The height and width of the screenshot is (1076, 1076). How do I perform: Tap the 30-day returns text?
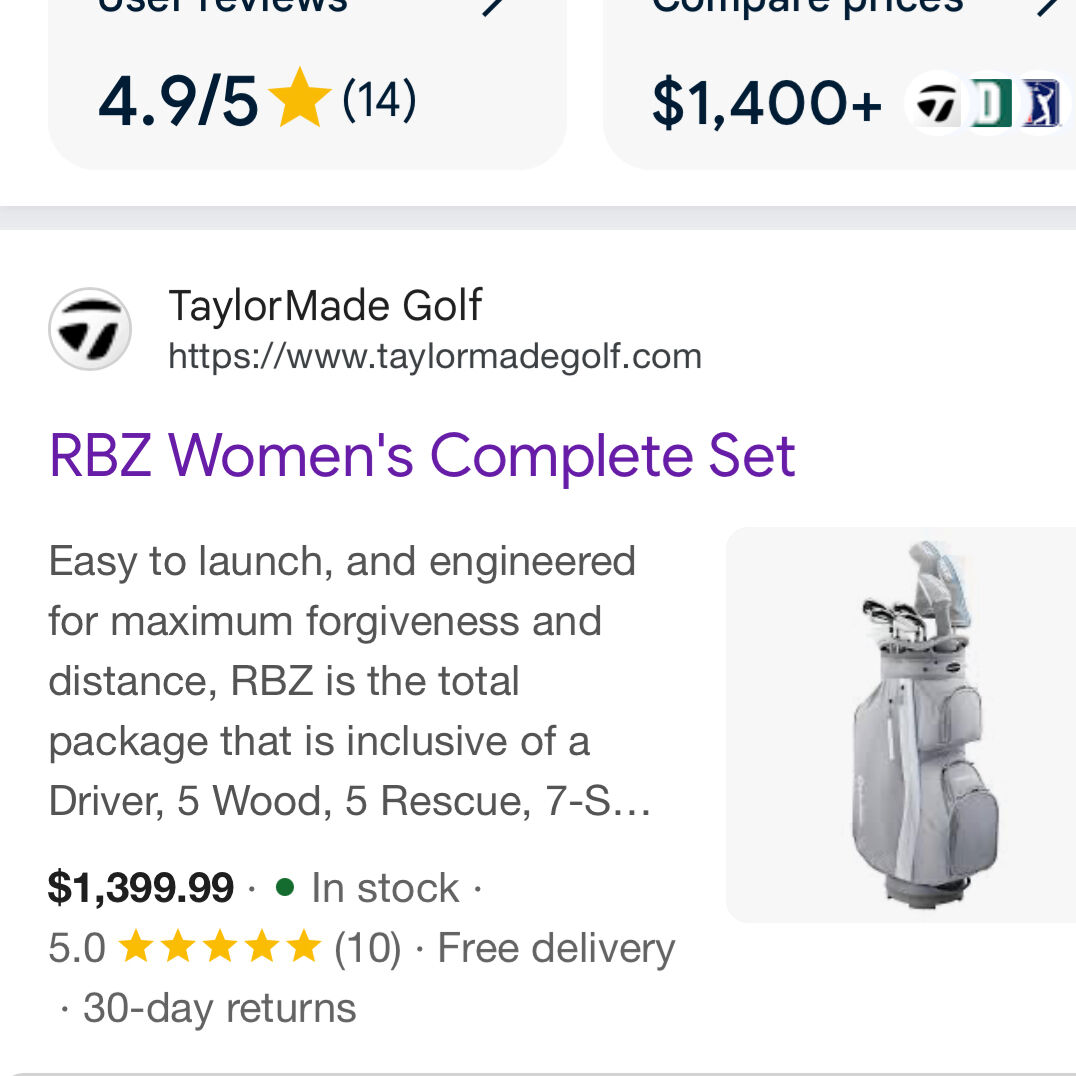[219, 1008]
